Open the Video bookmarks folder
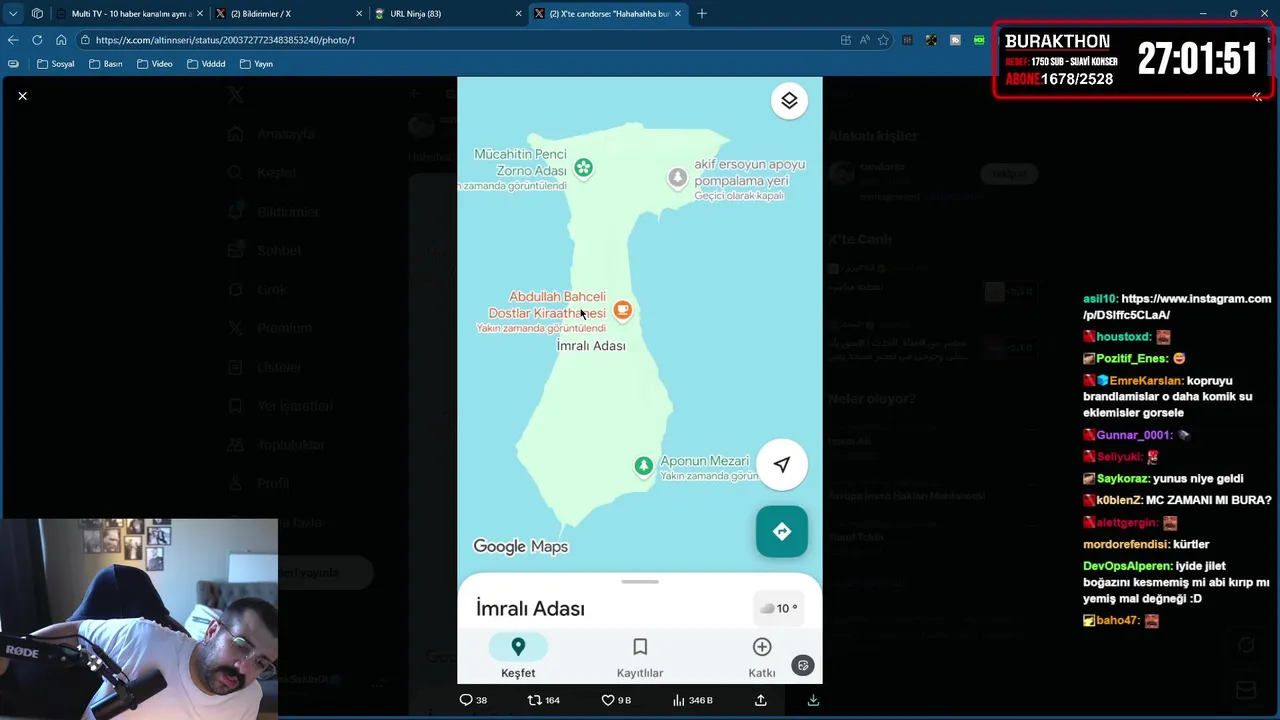This screenshot has width=1280, height=720. 155,64
